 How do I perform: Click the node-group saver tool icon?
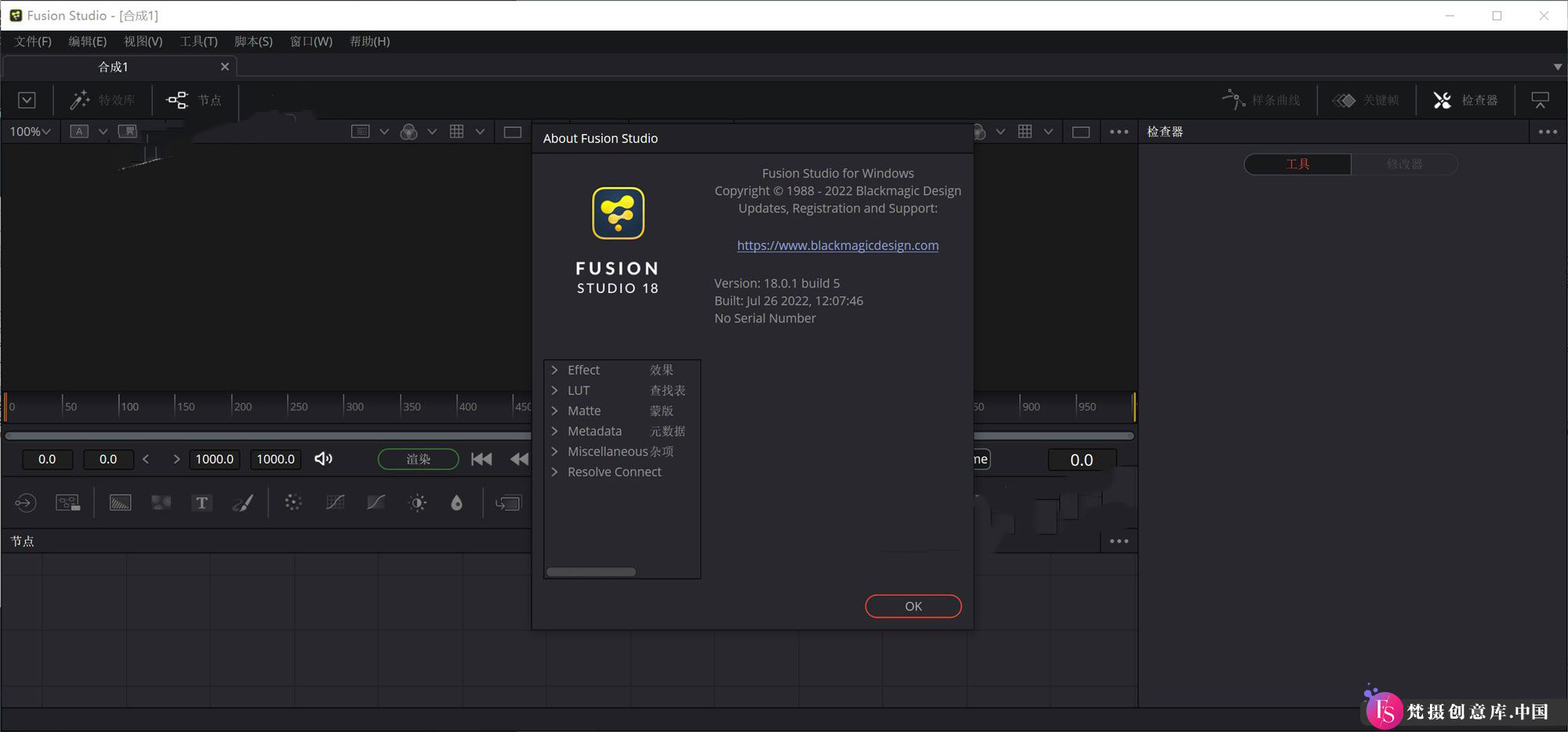click(68, 502)
